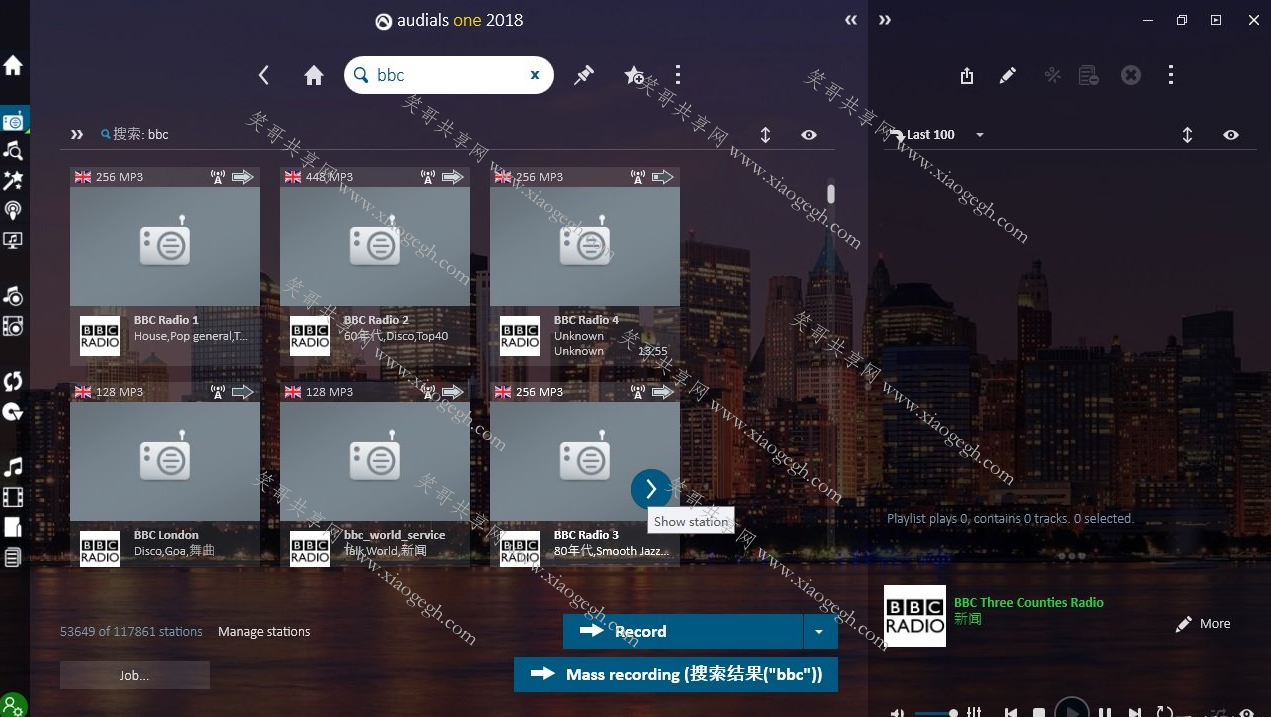The image size is (1271, 717).
Task: Add to favorites with the star-plus icon
Action: click(634, 75)
